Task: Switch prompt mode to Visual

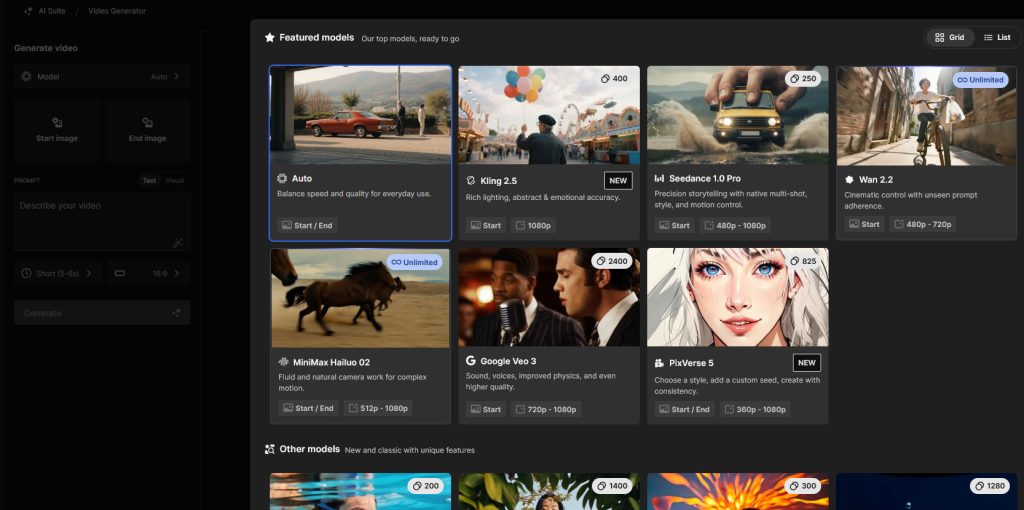Action: point(174,180)
